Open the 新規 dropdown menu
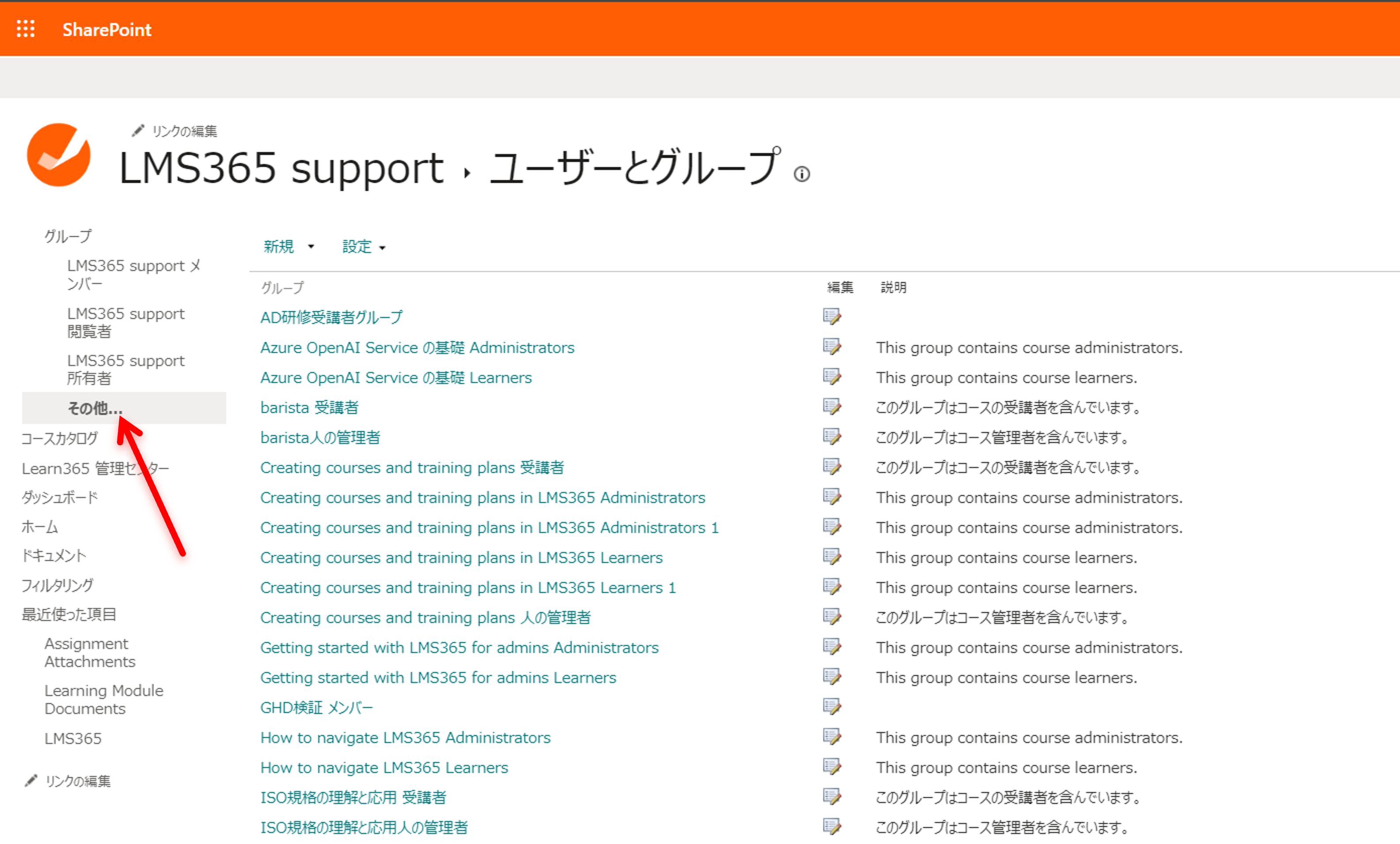 289,247
